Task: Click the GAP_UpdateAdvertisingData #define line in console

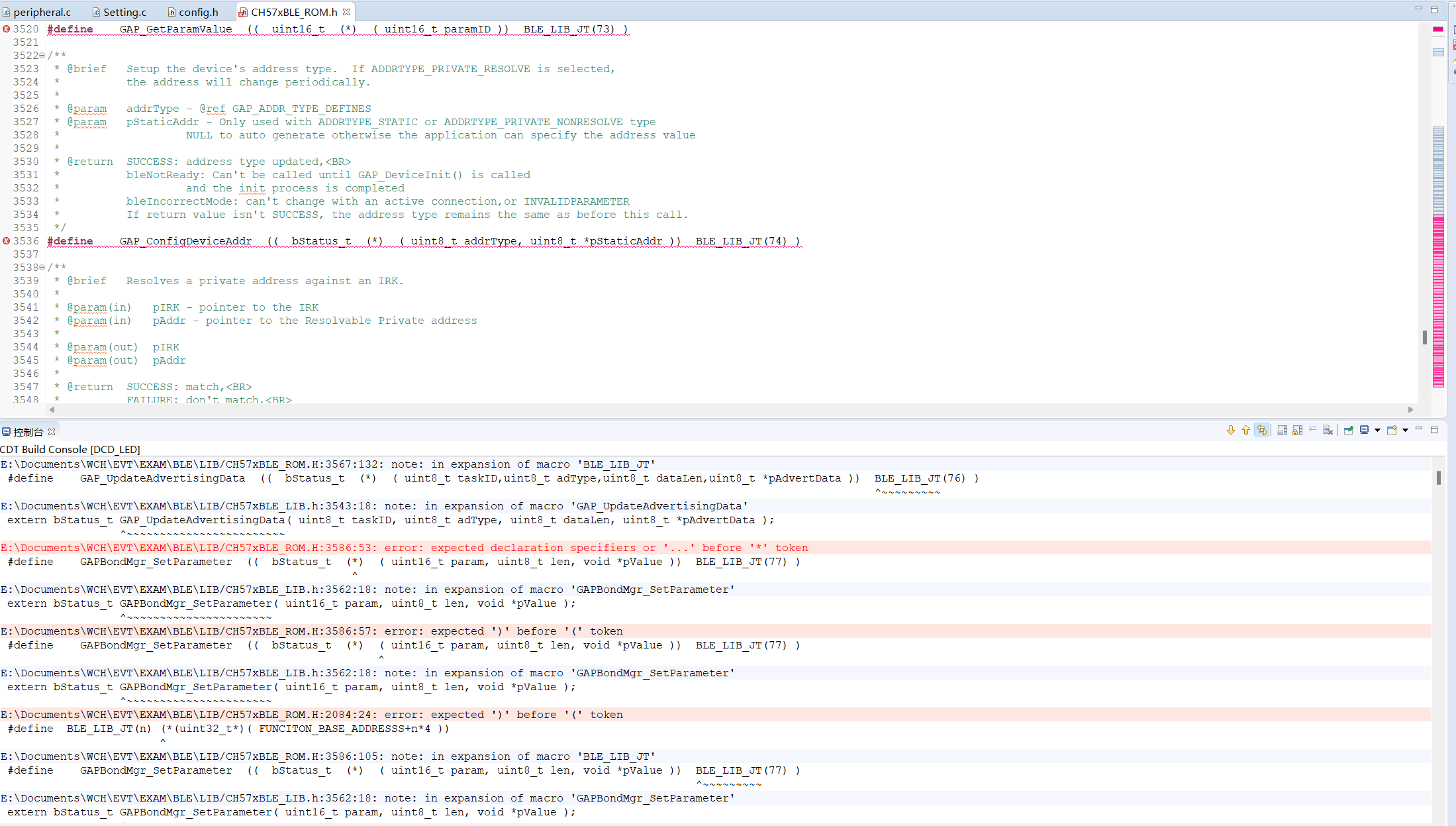Action: tap(493, 478)
